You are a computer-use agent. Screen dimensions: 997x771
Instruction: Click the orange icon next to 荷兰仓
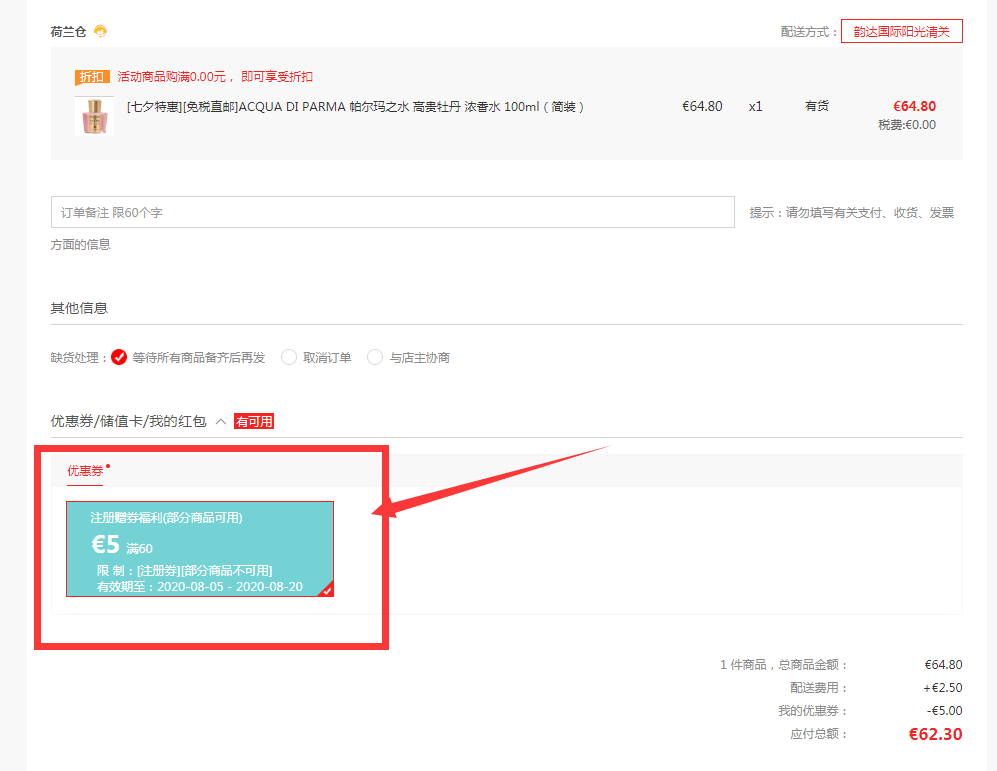[100, 31]
